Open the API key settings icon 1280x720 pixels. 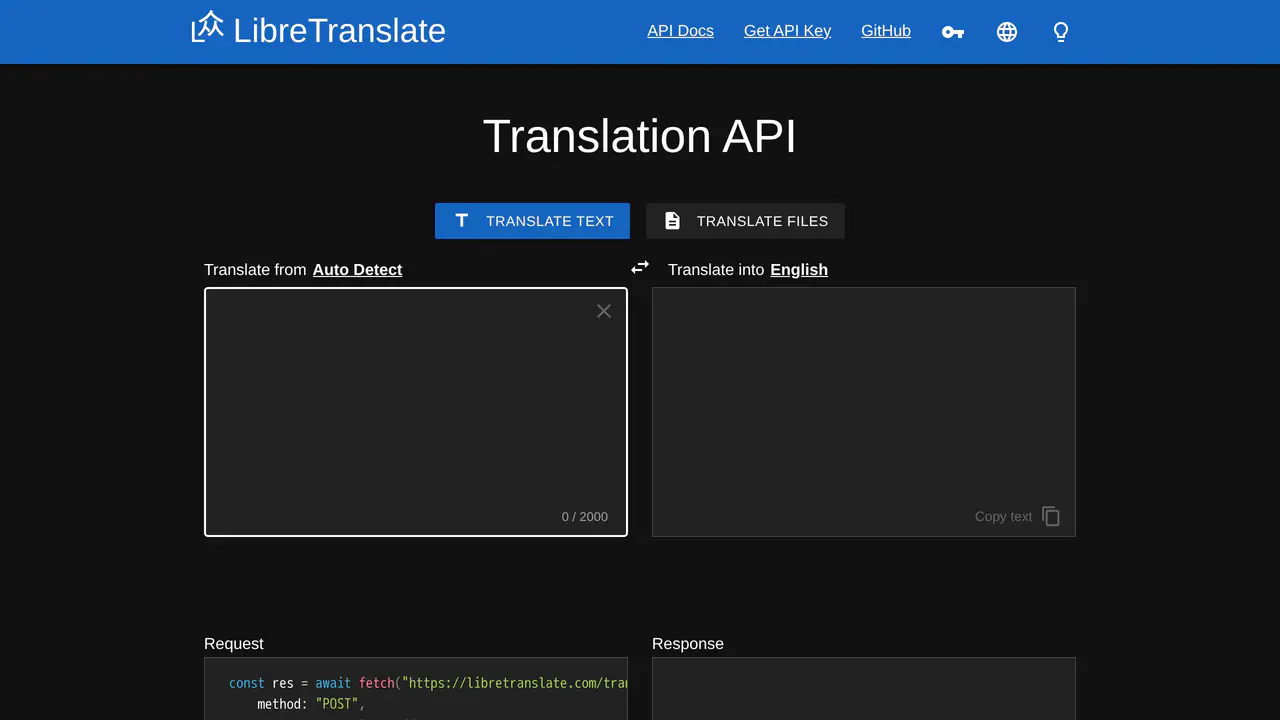pyautogui.click(x=953, y=32)
